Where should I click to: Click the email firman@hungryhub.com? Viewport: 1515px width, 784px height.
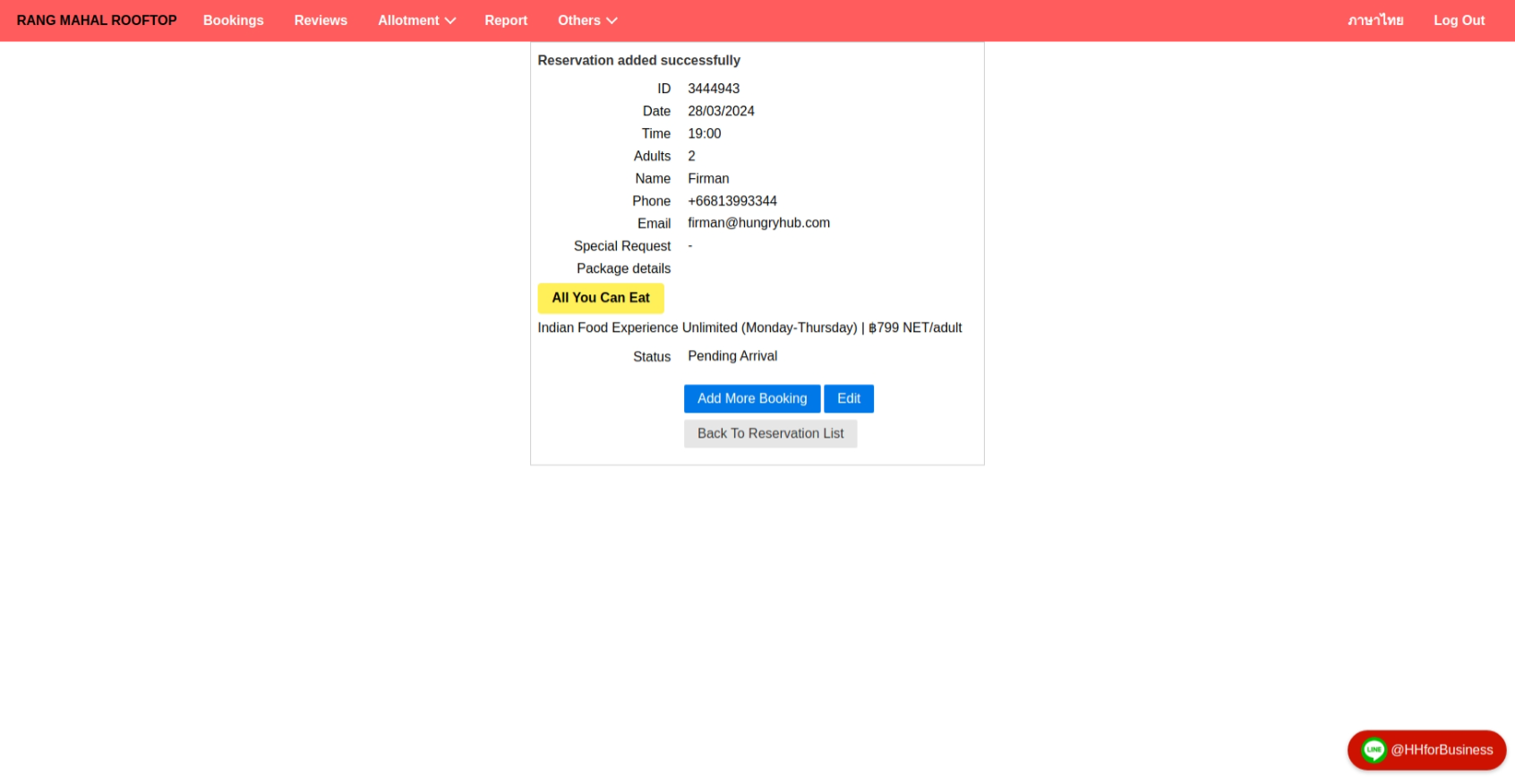(758, 223)
